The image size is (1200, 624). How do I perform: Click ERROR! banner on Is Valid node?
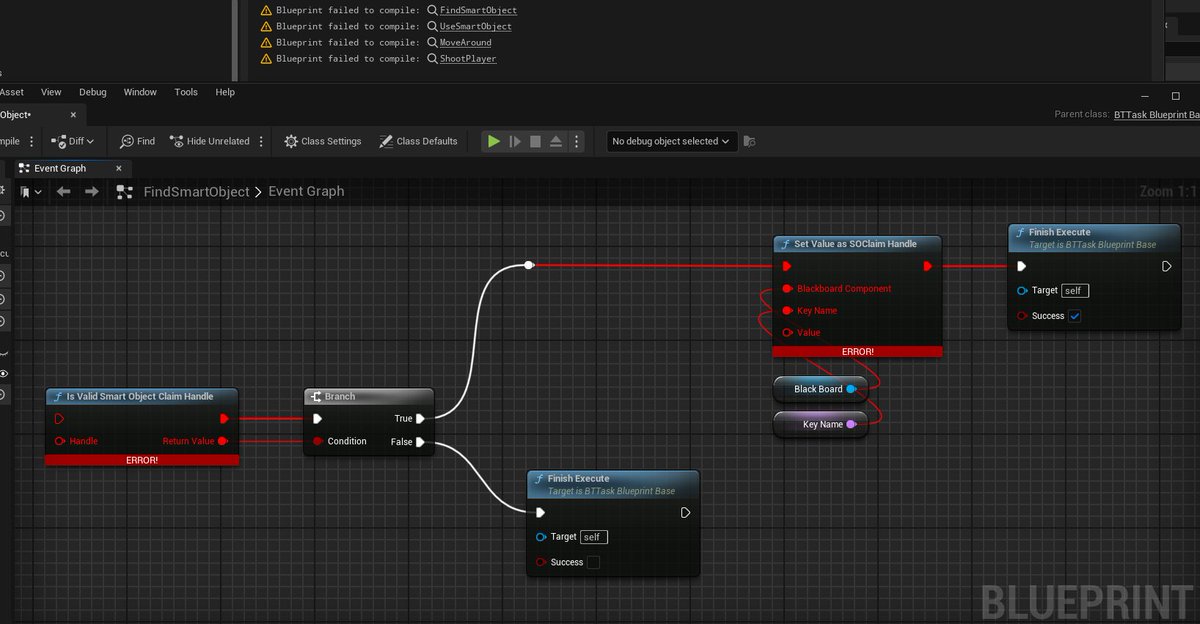pyautogui.click(x=142, y=460)
